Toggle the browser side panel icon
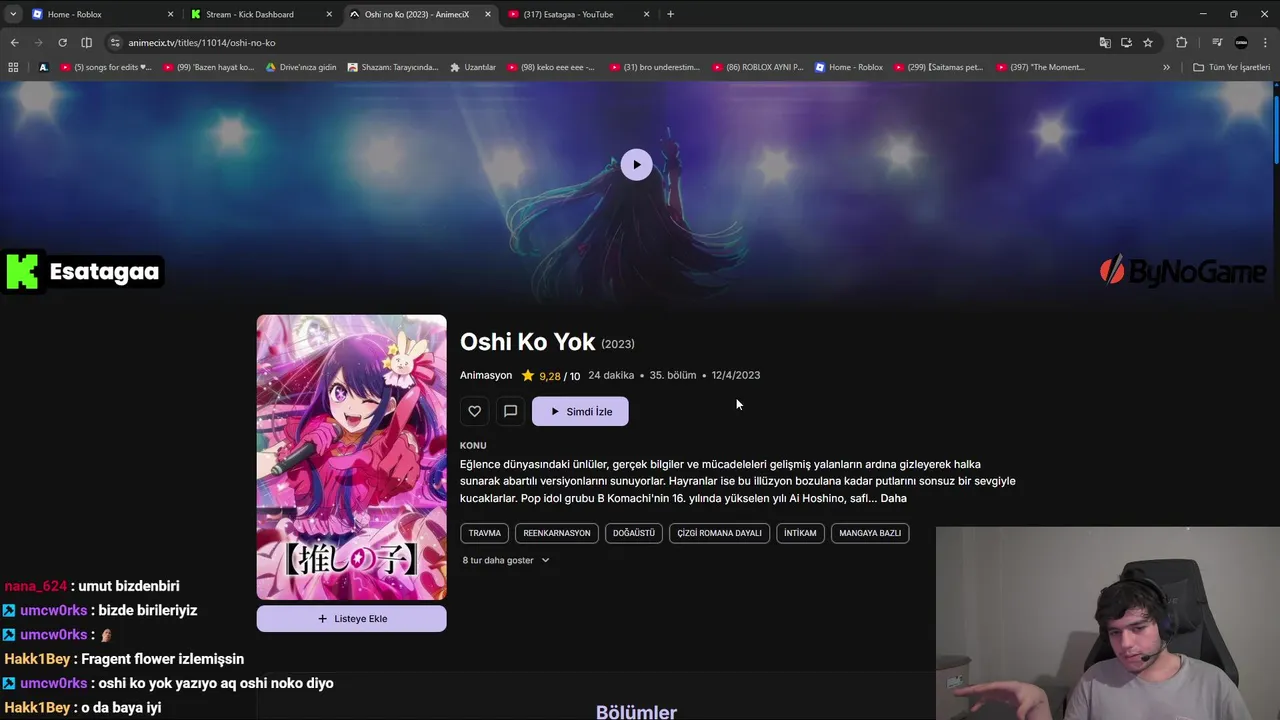 (86, 43)
